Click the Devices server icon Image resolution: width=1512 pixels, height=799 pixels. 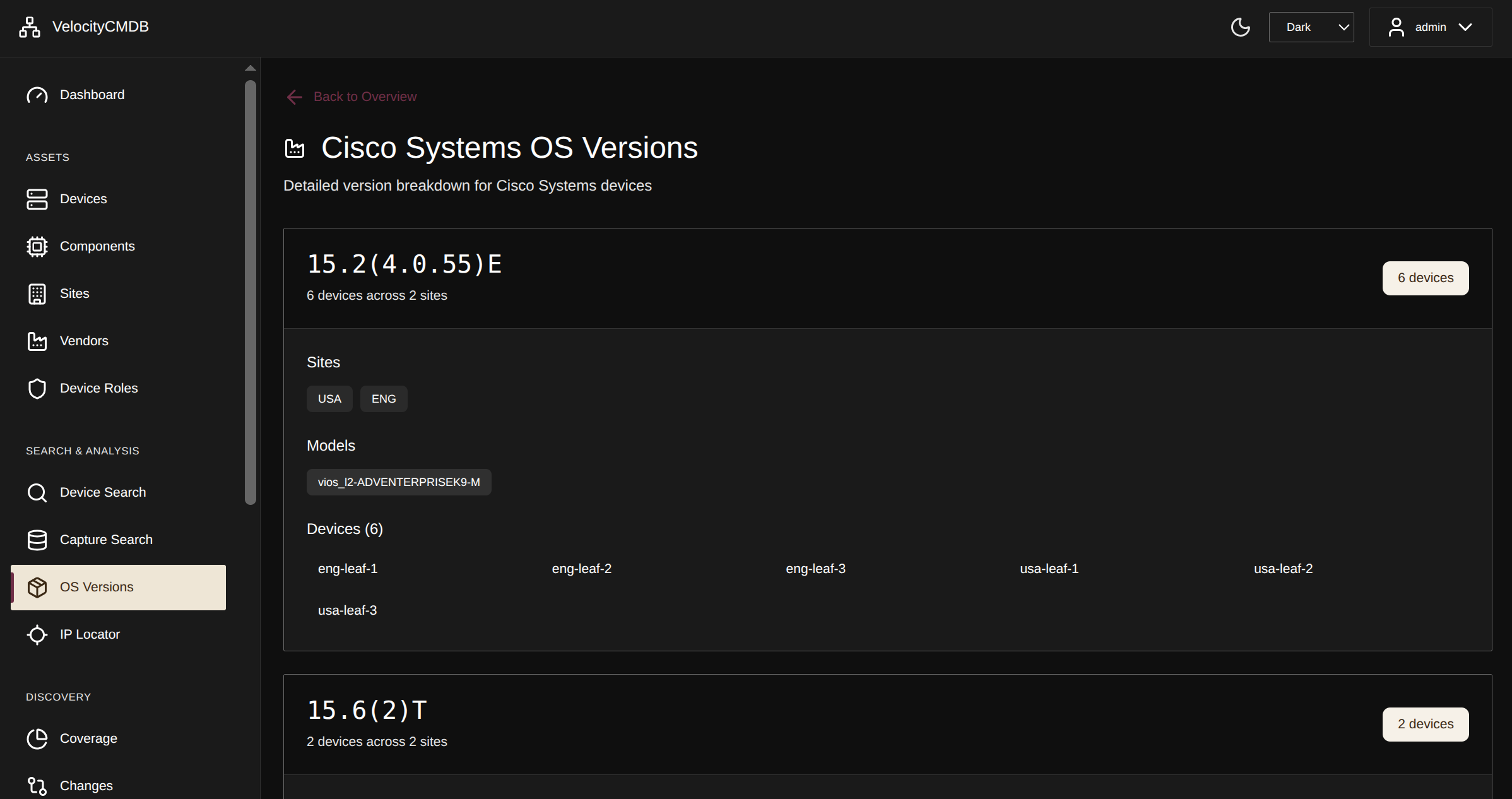37,199
